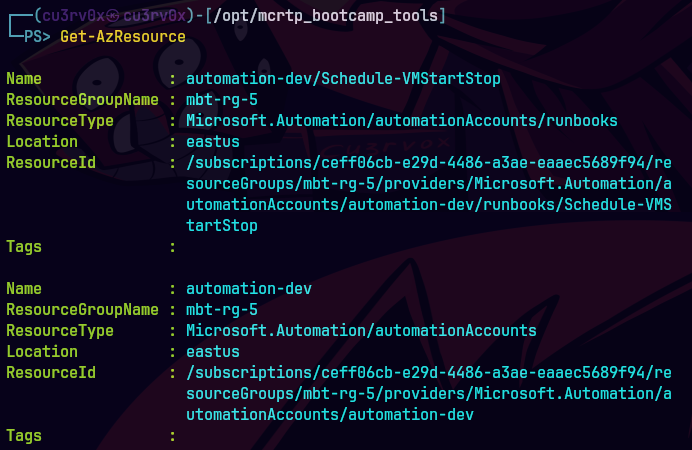This screenshot has height=450, width=692.
Task: Click second record's Tags label
Action: click(24, 436)
